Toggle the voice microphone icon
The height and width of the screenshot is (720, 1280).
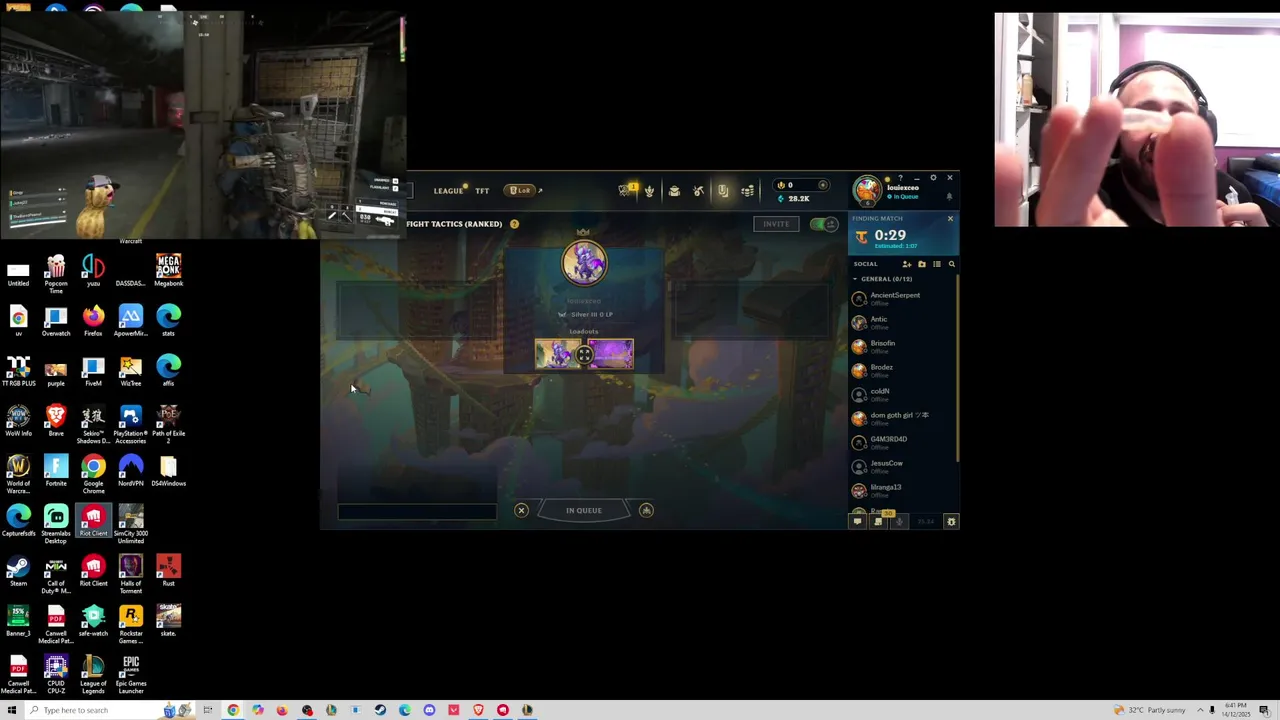(899, 522)
